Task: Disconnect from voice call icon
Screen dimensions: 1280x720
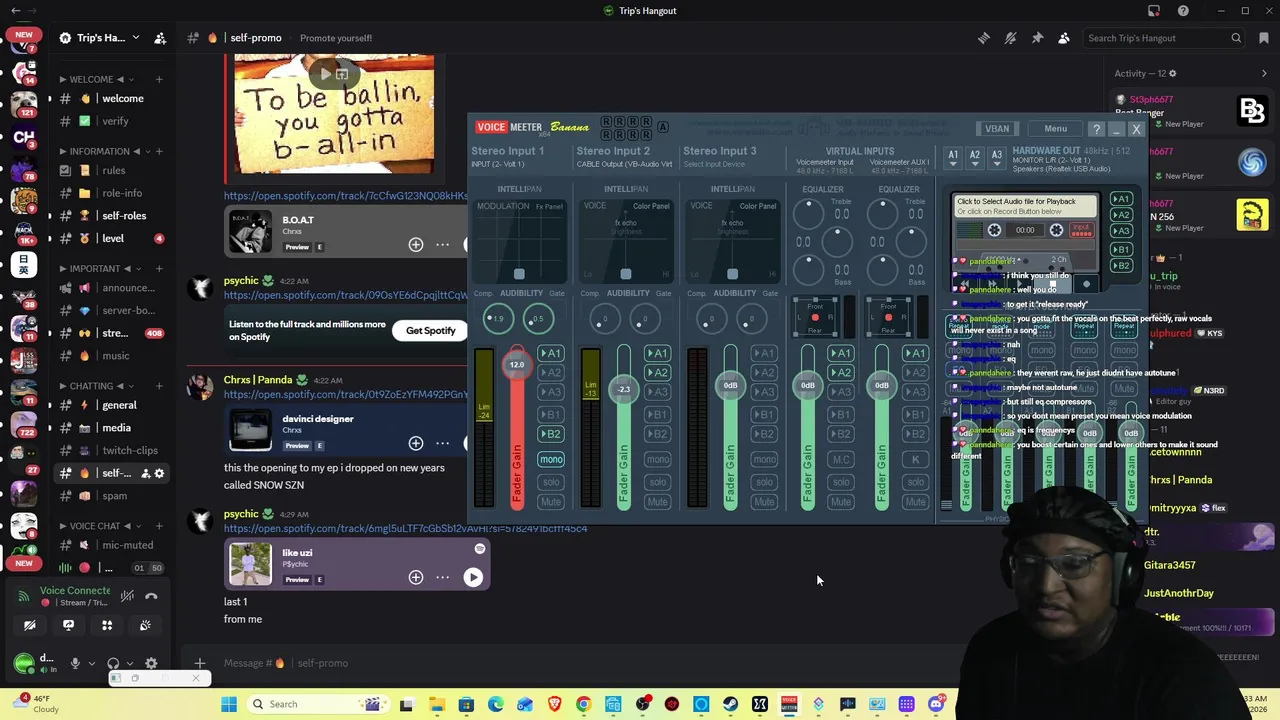Action: (x=151, y=596)
